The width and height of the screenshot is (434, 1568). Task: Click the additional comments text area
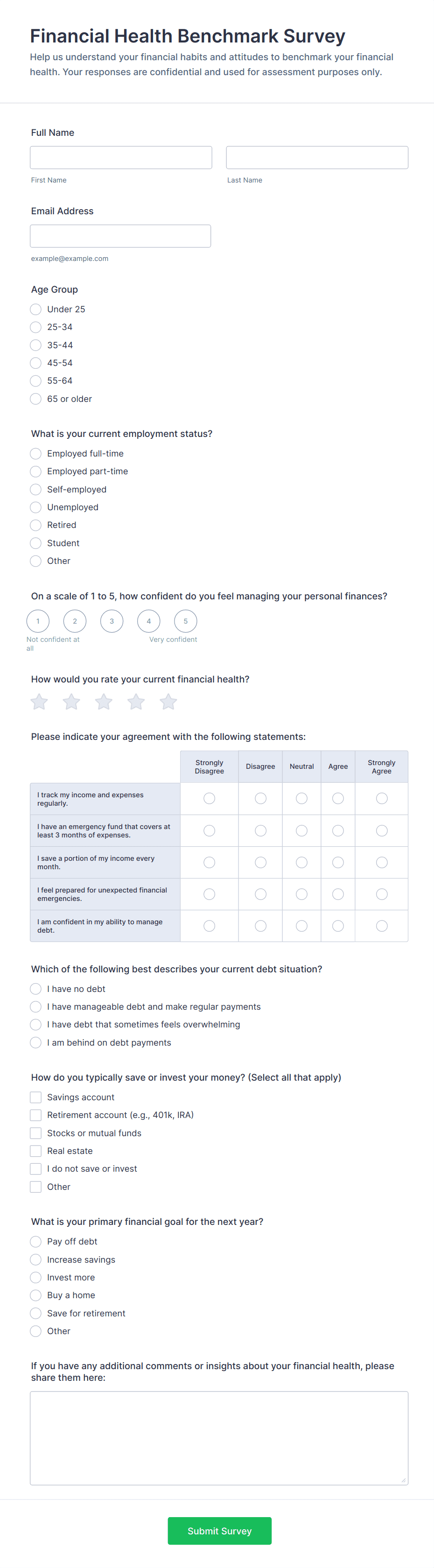tap(219, 1438)
